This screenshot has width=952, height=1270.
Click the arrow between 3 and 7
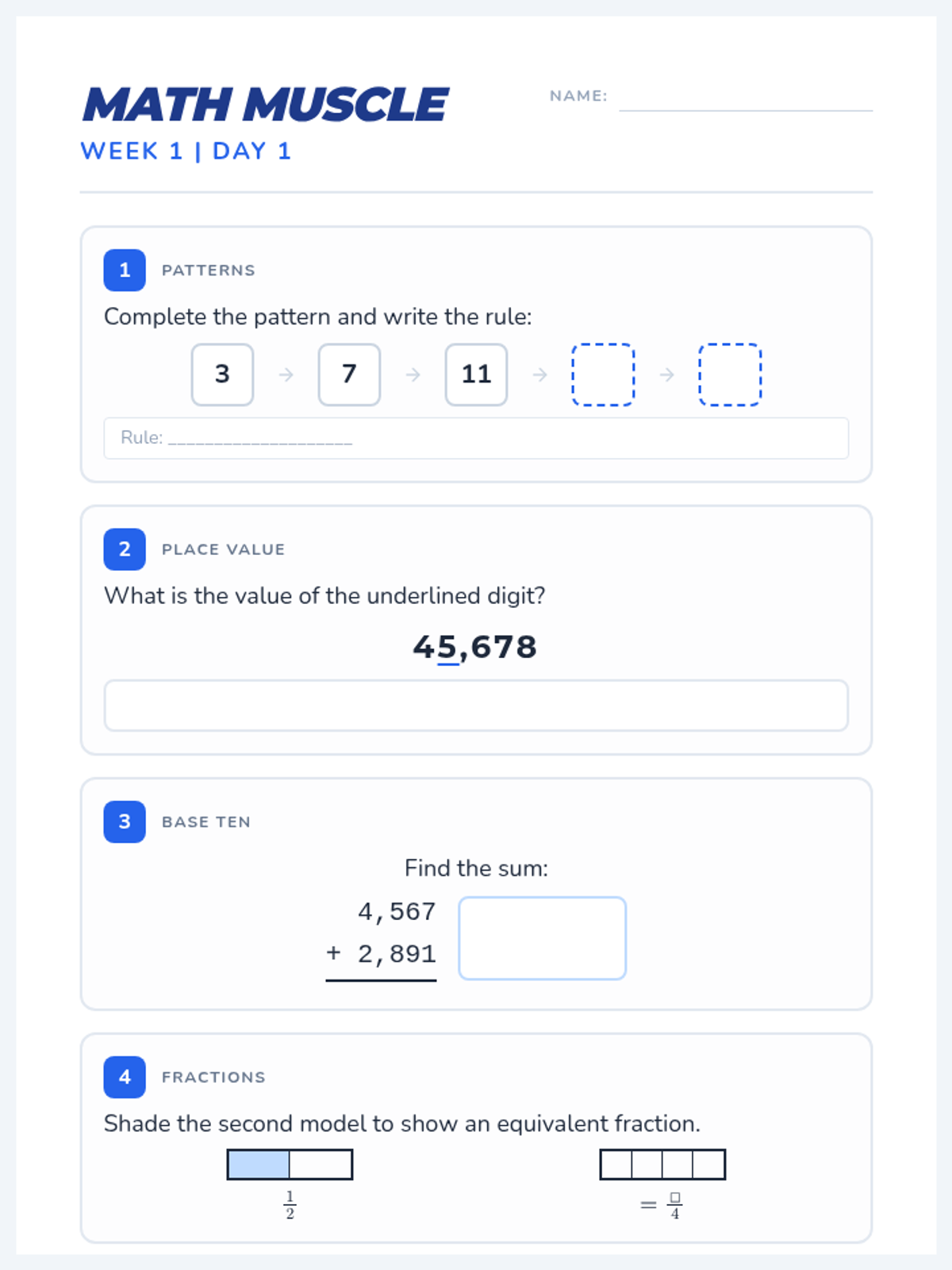pos(286,375)
